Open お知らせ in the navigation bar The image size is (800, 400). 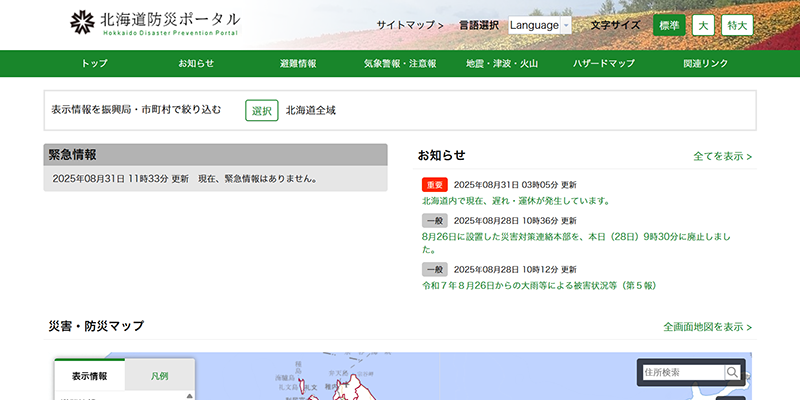pyautogui.click(x=196, y=64)
